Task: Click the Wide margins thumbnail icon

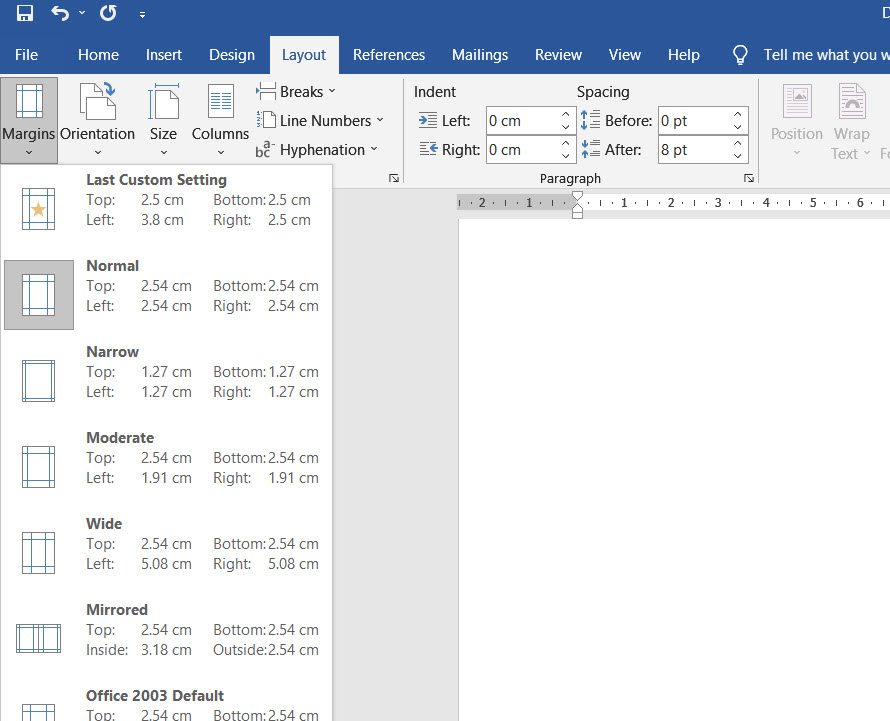Action: tap(39, 553)
